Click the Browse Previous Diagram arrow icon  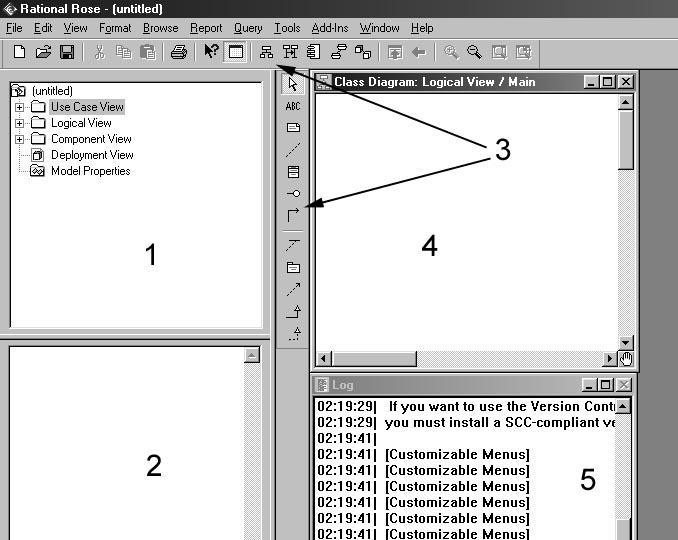pyautogui.click(x=419, y=53)
